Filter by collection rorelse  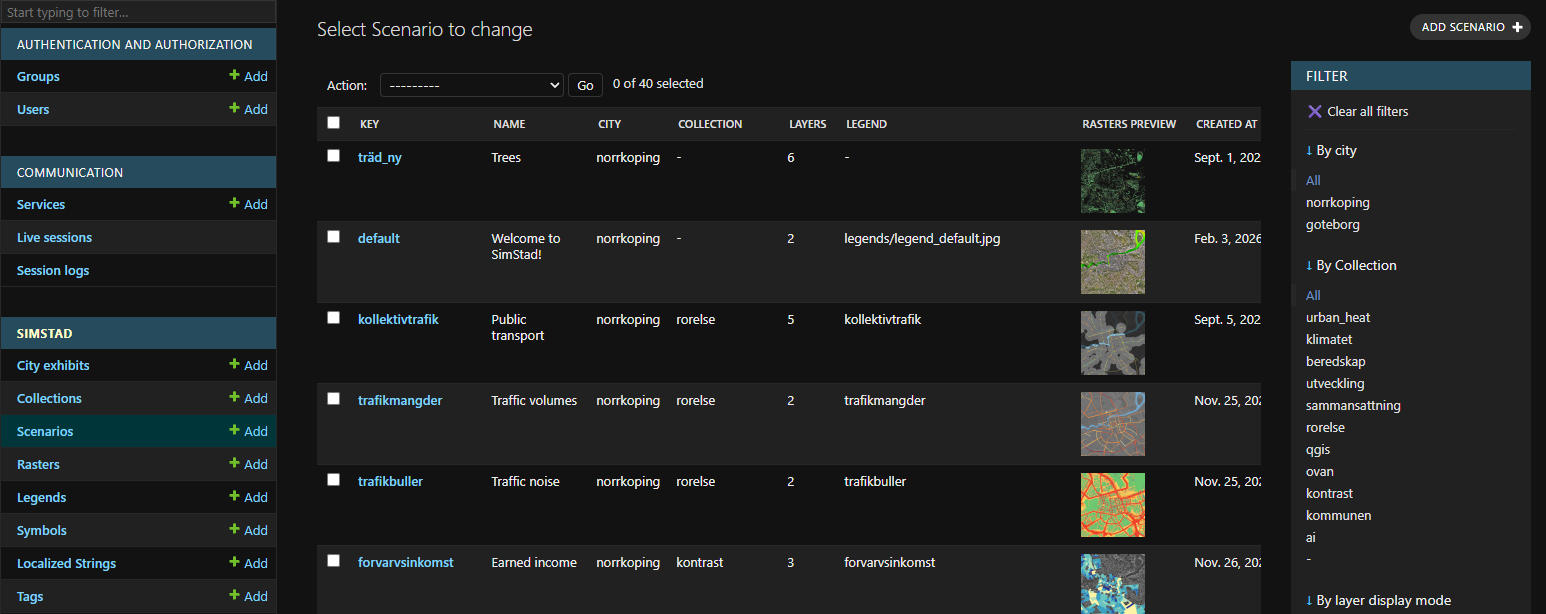pyautogui.click(x=1325, y=427)
